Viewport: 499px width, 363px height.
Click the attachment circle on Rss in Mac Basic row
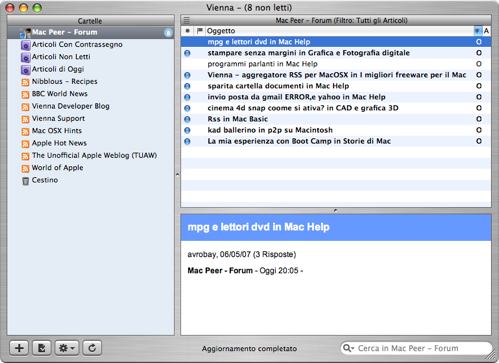(x=479, y=119)
